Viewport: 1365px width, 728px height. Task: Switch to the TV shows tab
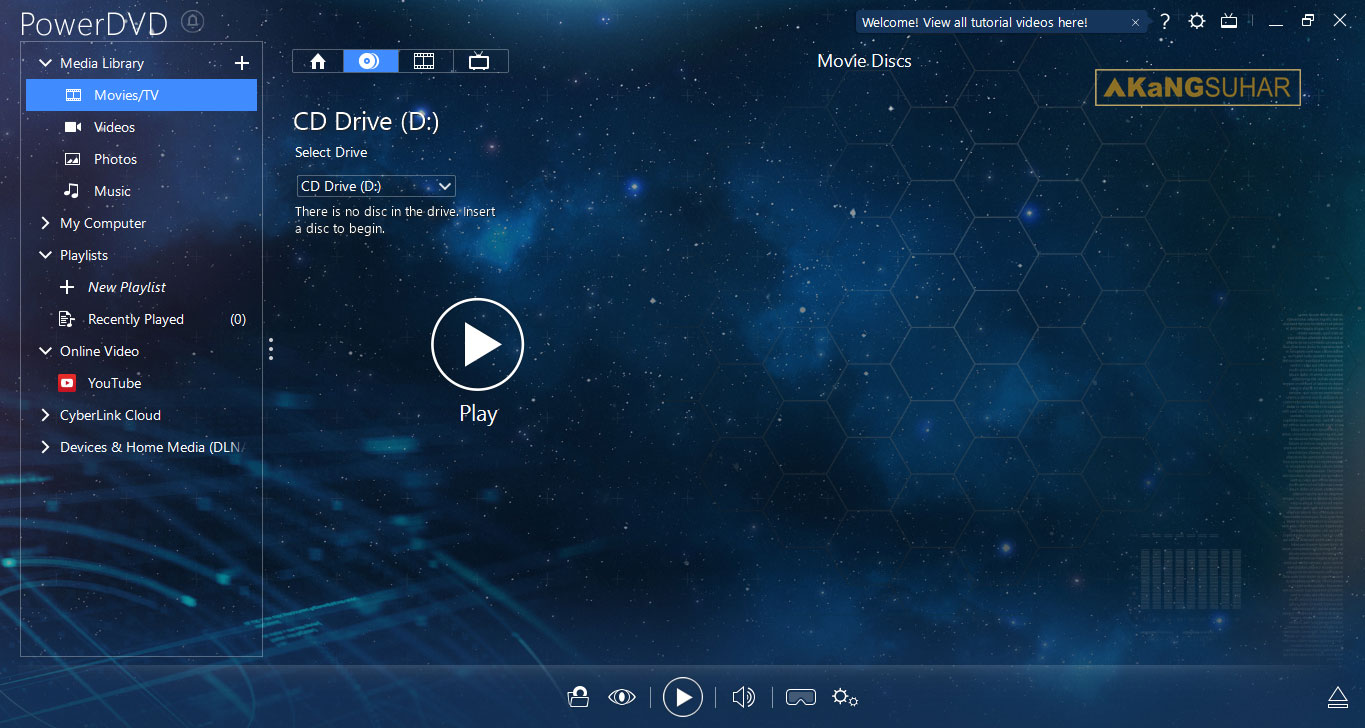[x=480, y=61]
